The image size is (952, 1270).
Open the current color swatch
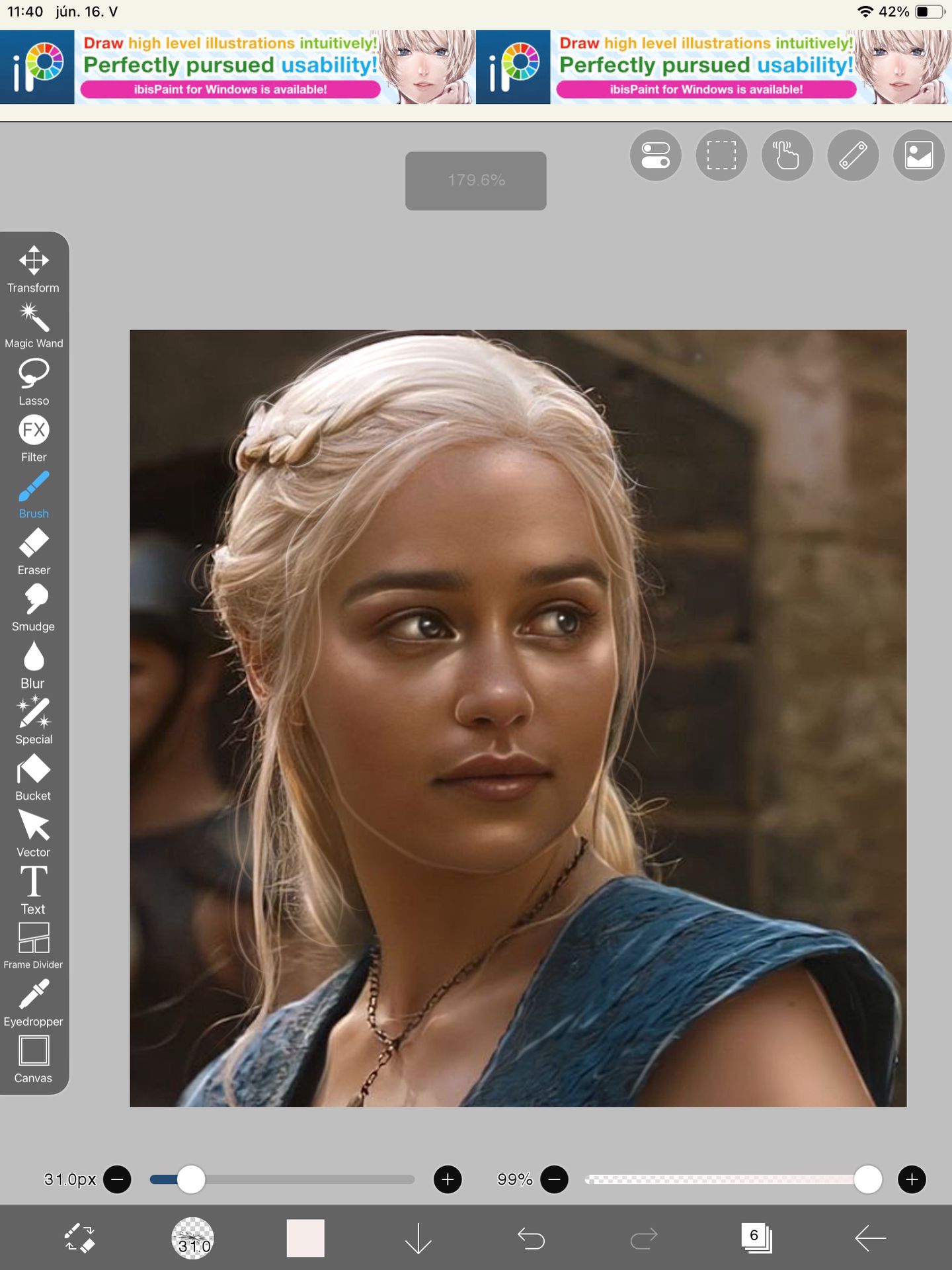point(305,1238)
